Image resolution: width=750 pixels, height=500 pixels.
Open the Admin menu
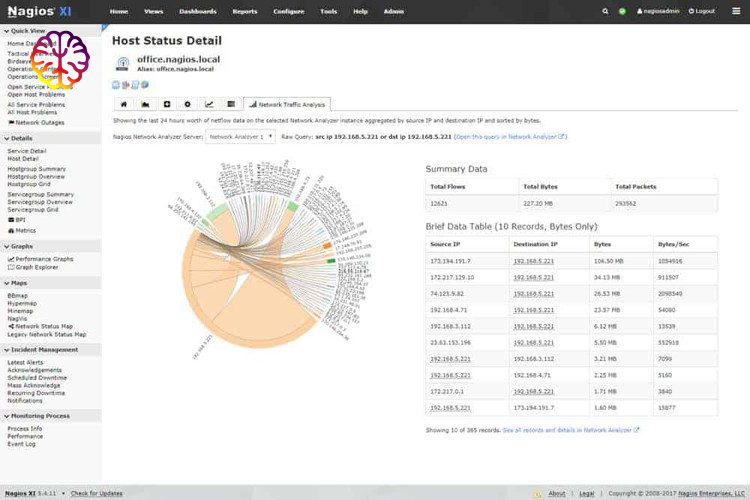click(394, 11)
